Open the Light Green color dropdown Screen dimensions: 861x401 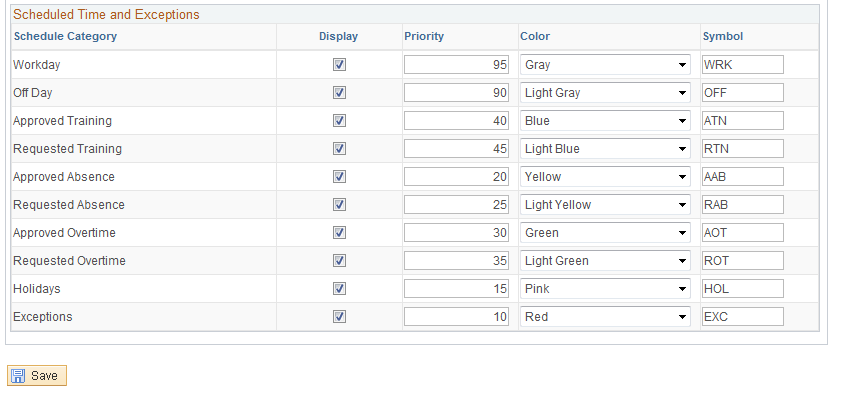605,261
